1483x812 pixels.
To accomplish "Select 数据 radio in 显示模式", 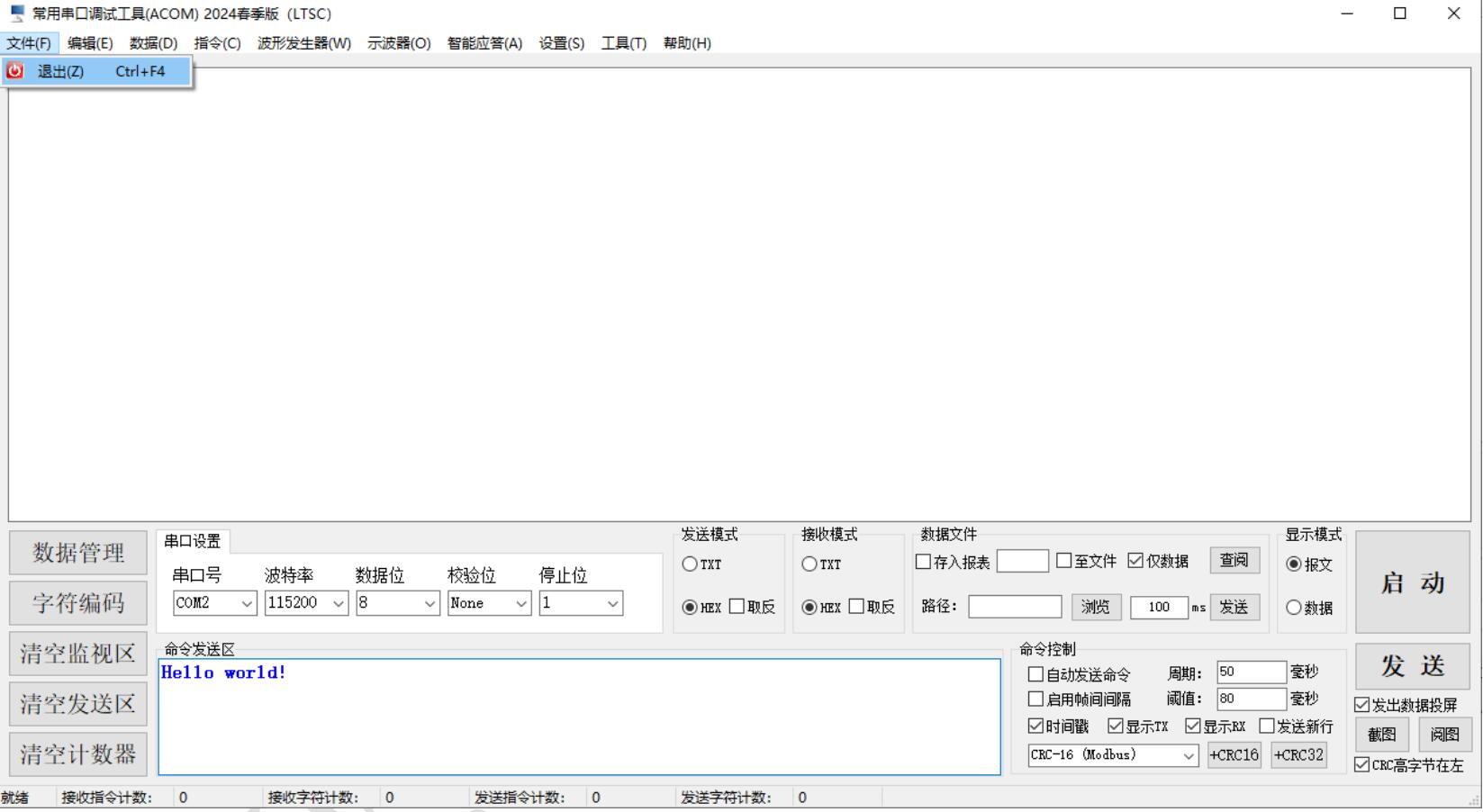I will [x=1294, y=608].
